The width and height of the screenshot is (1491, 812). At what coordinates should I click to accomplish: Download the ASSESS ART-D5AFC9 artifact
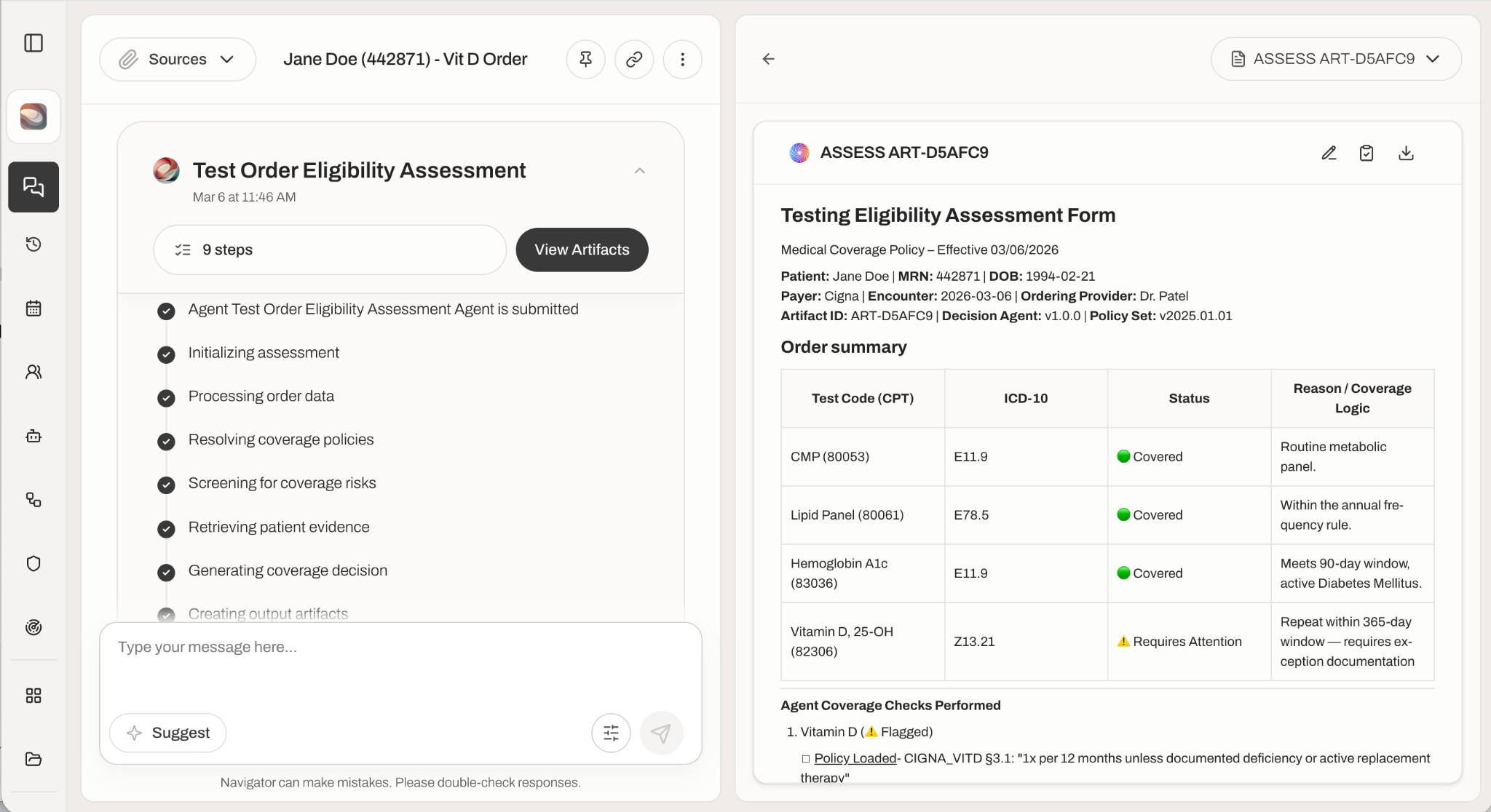click(1406, 153)
